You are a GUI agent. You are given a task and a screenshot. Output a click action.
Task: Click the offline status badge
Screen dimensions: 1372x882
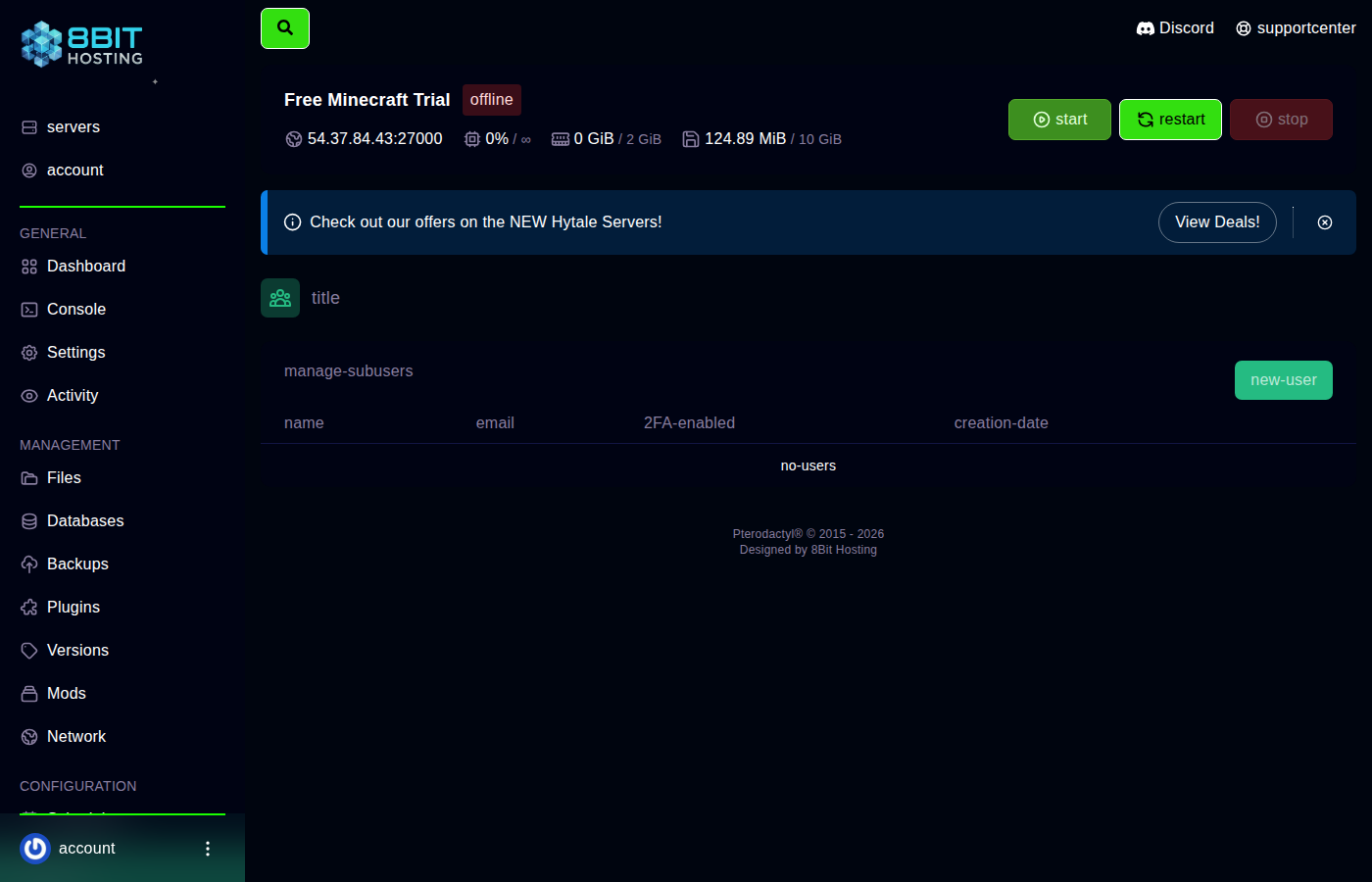click(x=492, y=100)
